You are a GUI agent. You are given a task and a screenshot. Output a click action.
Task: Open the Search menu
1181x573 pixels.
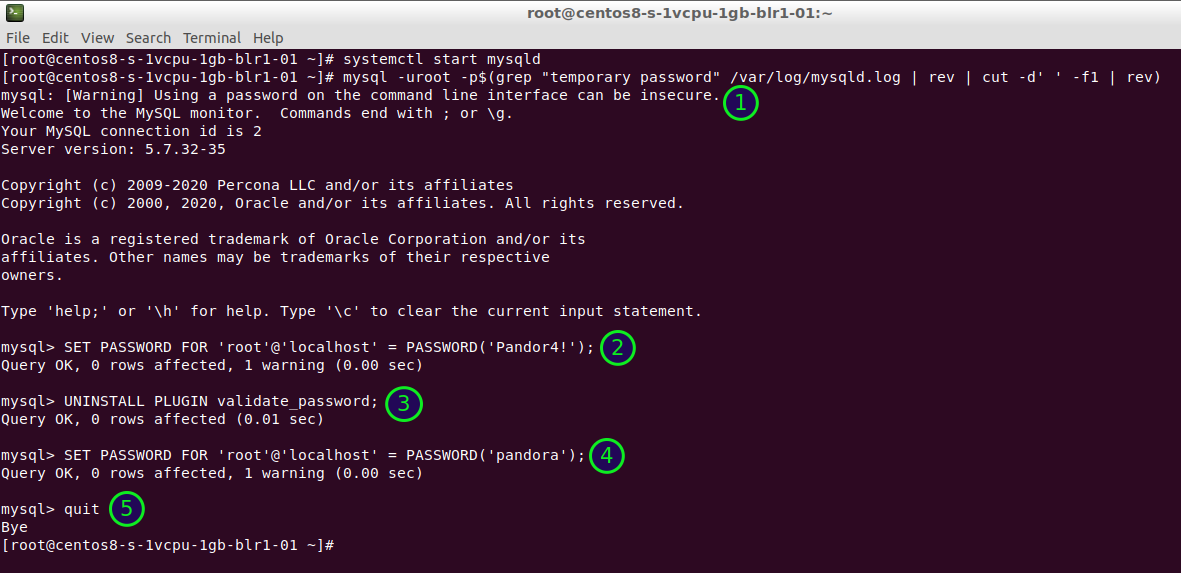point(148,38)
